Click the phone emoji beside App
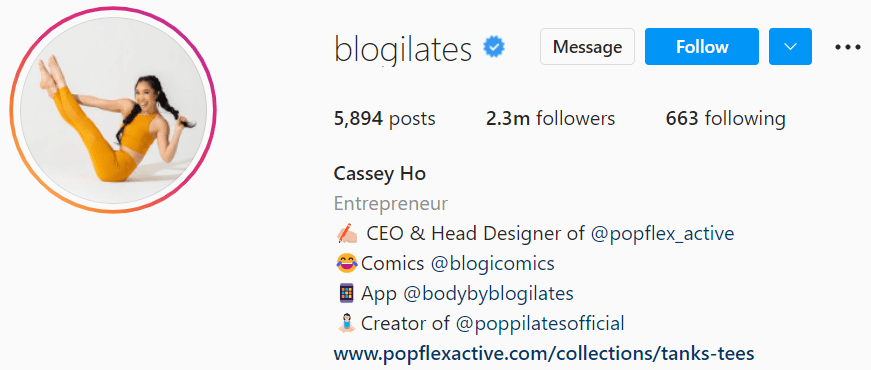 pos(346,293)
